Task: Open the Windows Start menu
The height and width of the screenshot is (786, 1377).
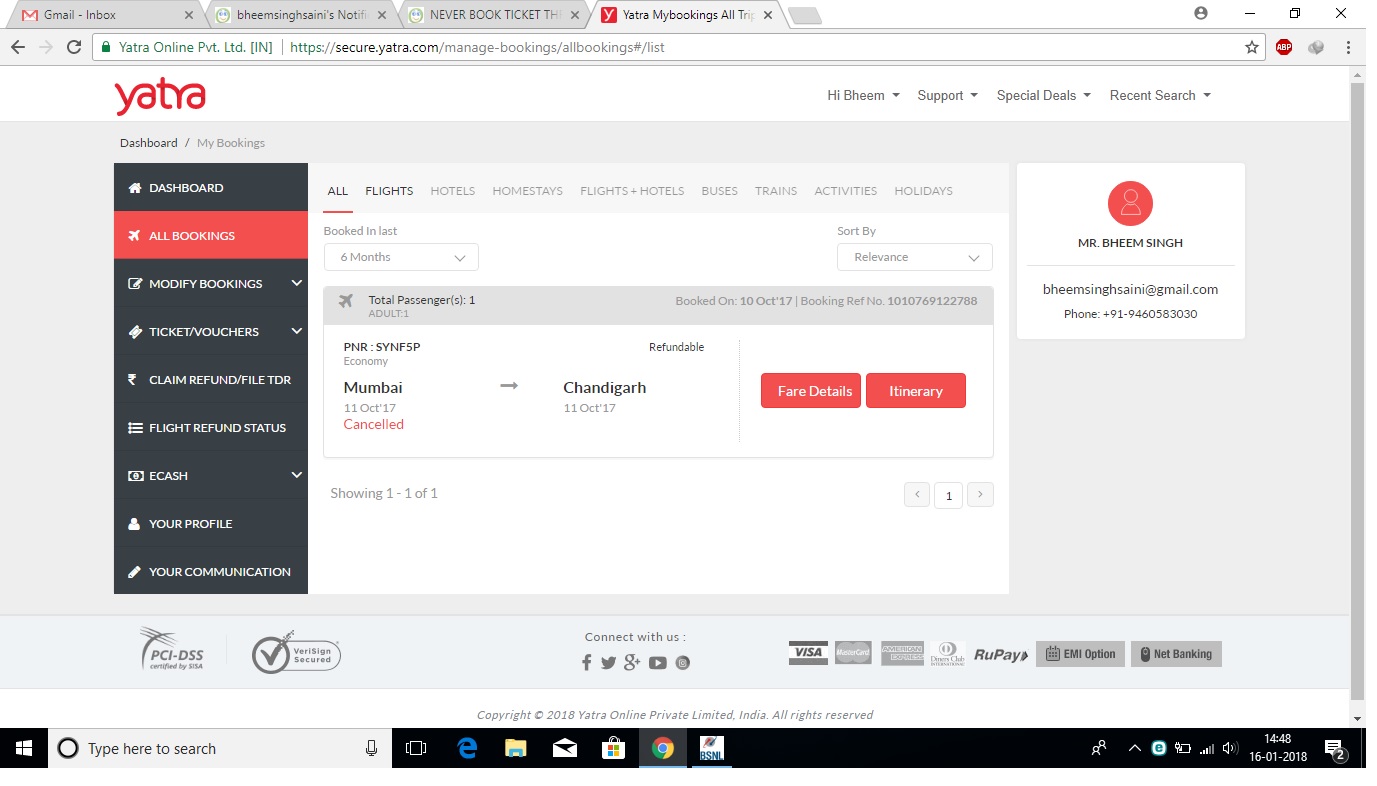Action: coord(24,748)
